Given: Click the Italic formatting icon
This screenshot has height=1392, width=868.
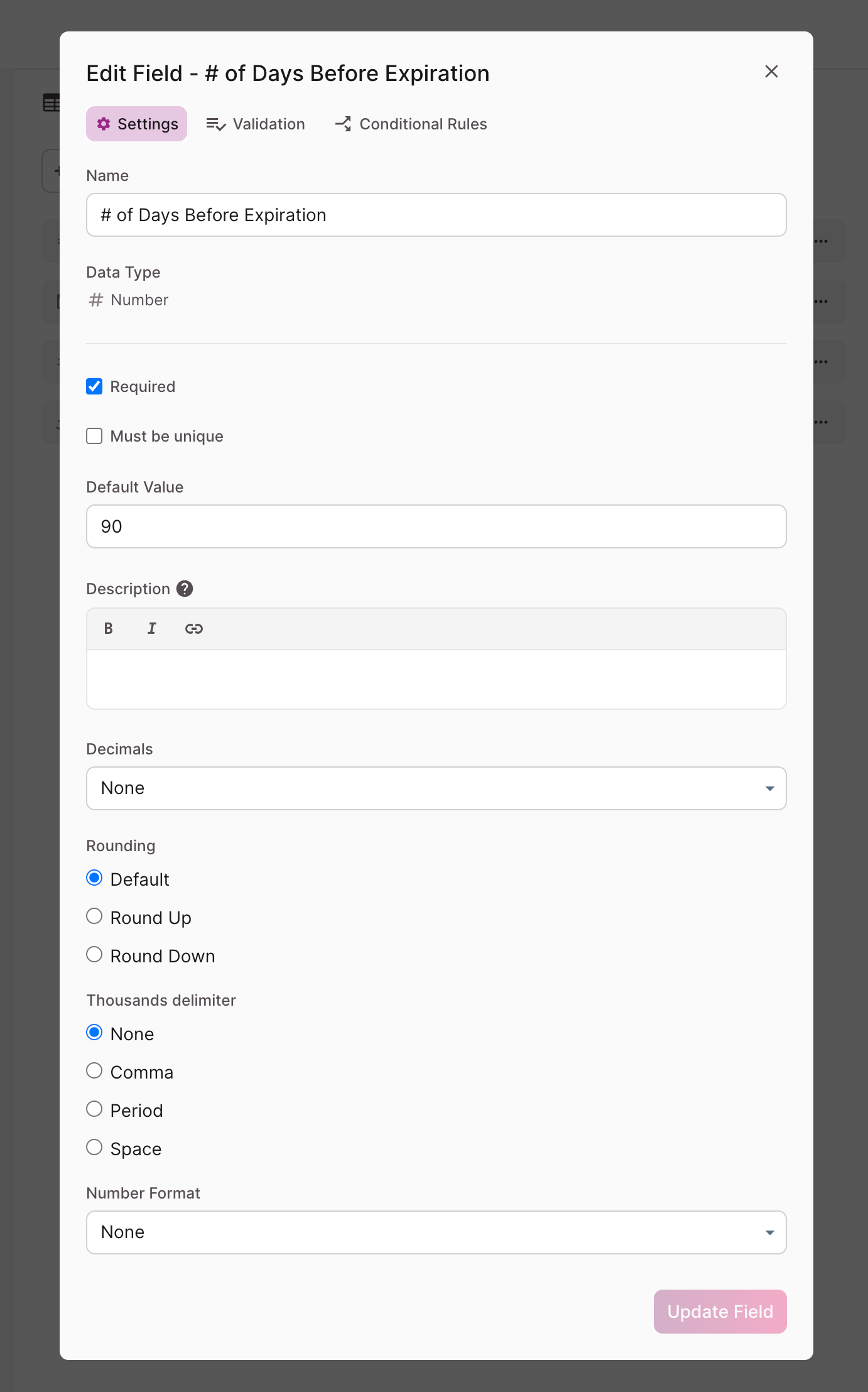Looking at the screenshot, I should pos(151,629).
